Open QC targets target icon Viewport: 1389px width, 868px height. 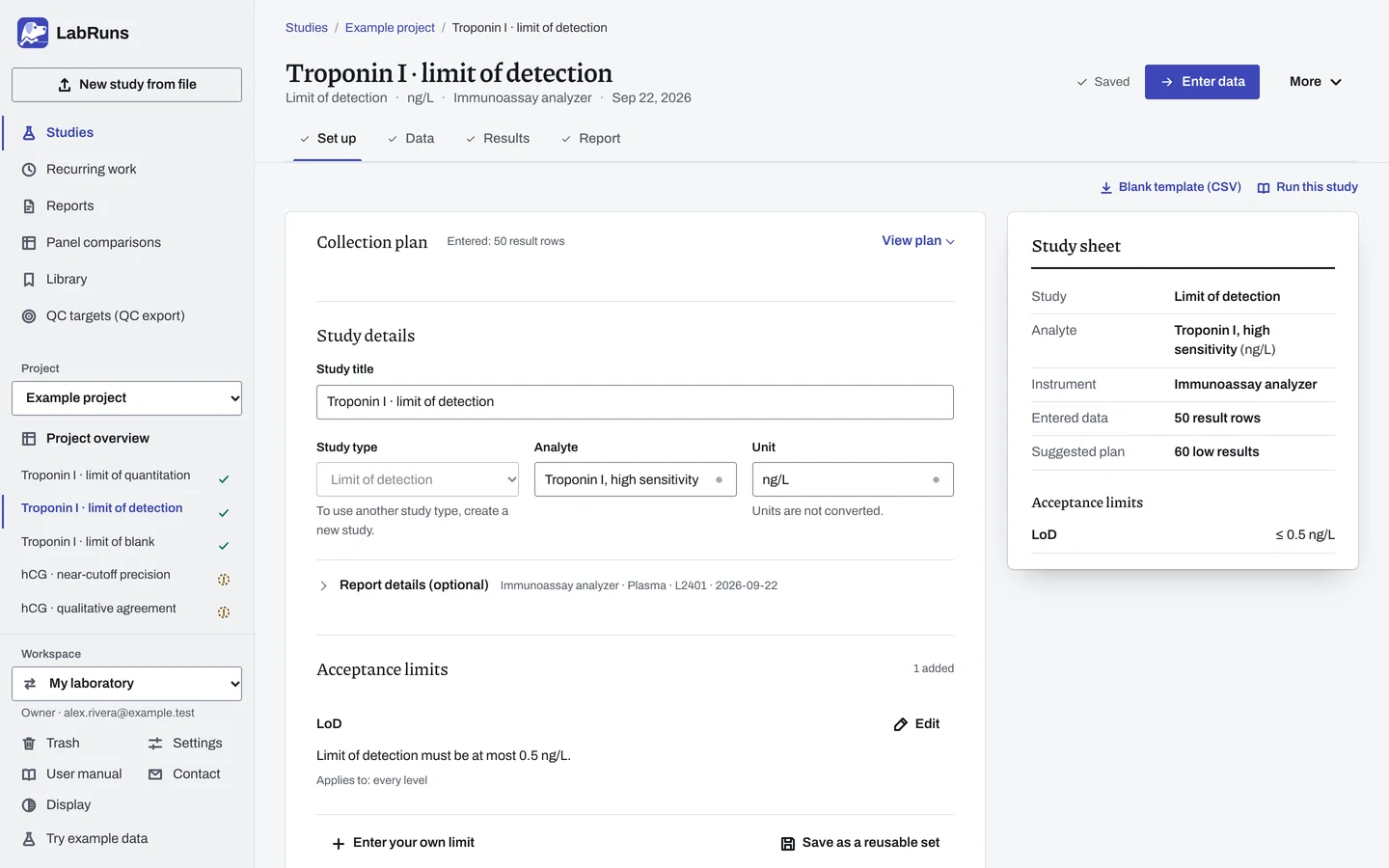[29, 316]
